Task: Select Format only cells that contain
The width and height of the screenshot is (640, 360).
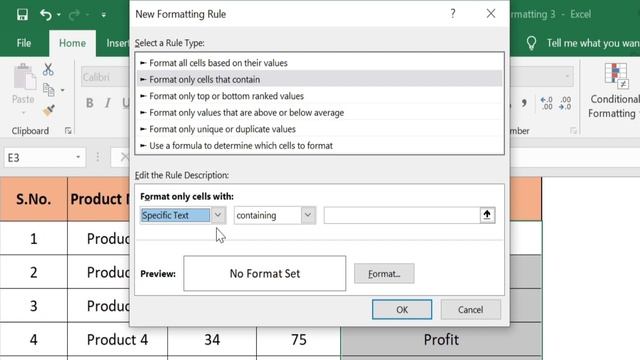Action: click(x=319, y=79)
